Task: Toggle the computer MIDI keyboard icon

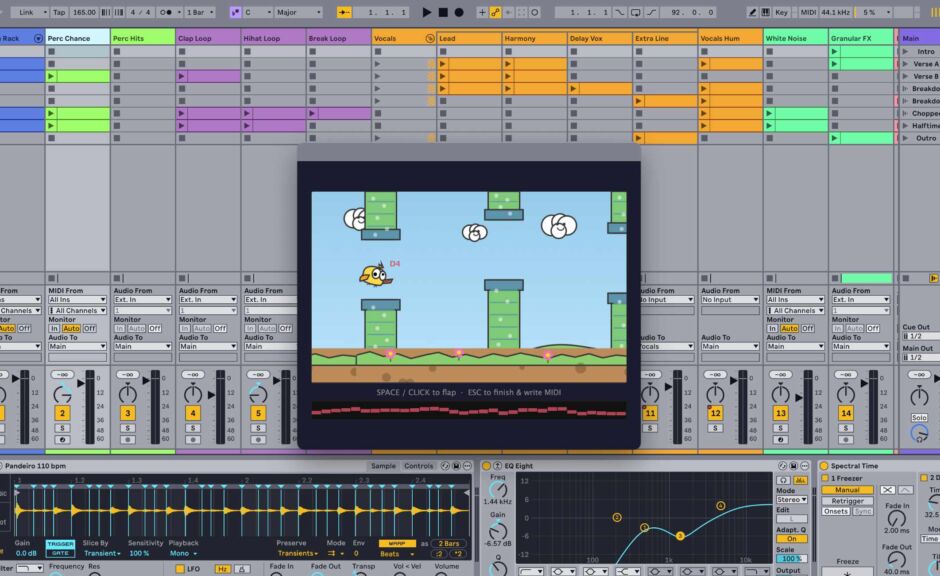Action: coord(766,12)
